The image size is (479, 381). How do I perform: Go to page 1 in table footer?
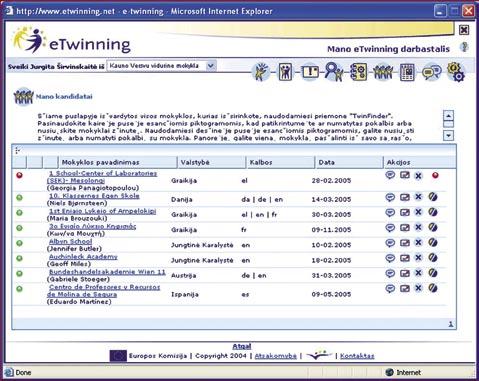(450, 324)
